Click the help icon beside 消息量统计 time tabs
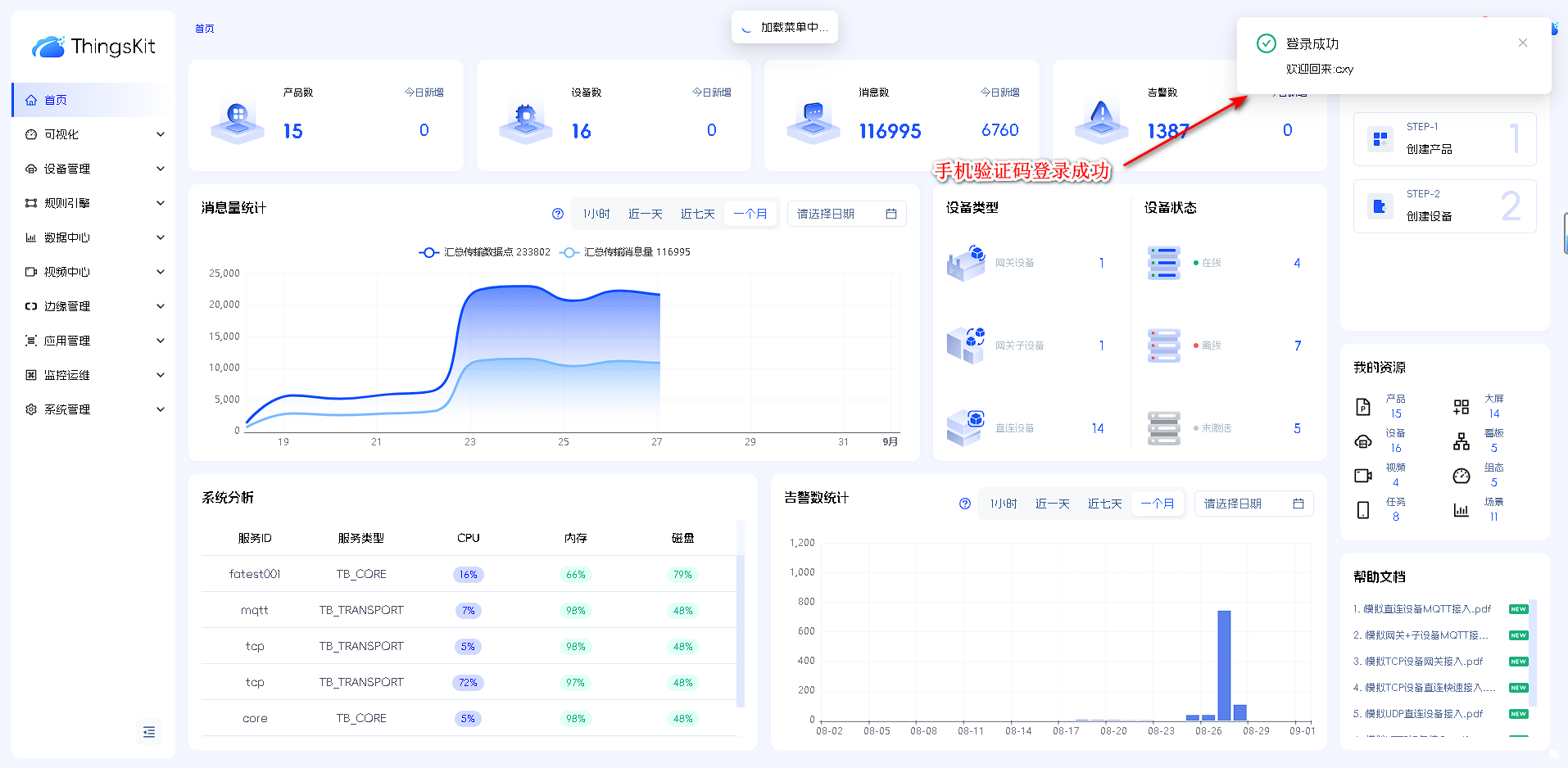The width and height of the screenshot is (1568, 768). coord(558,214)
